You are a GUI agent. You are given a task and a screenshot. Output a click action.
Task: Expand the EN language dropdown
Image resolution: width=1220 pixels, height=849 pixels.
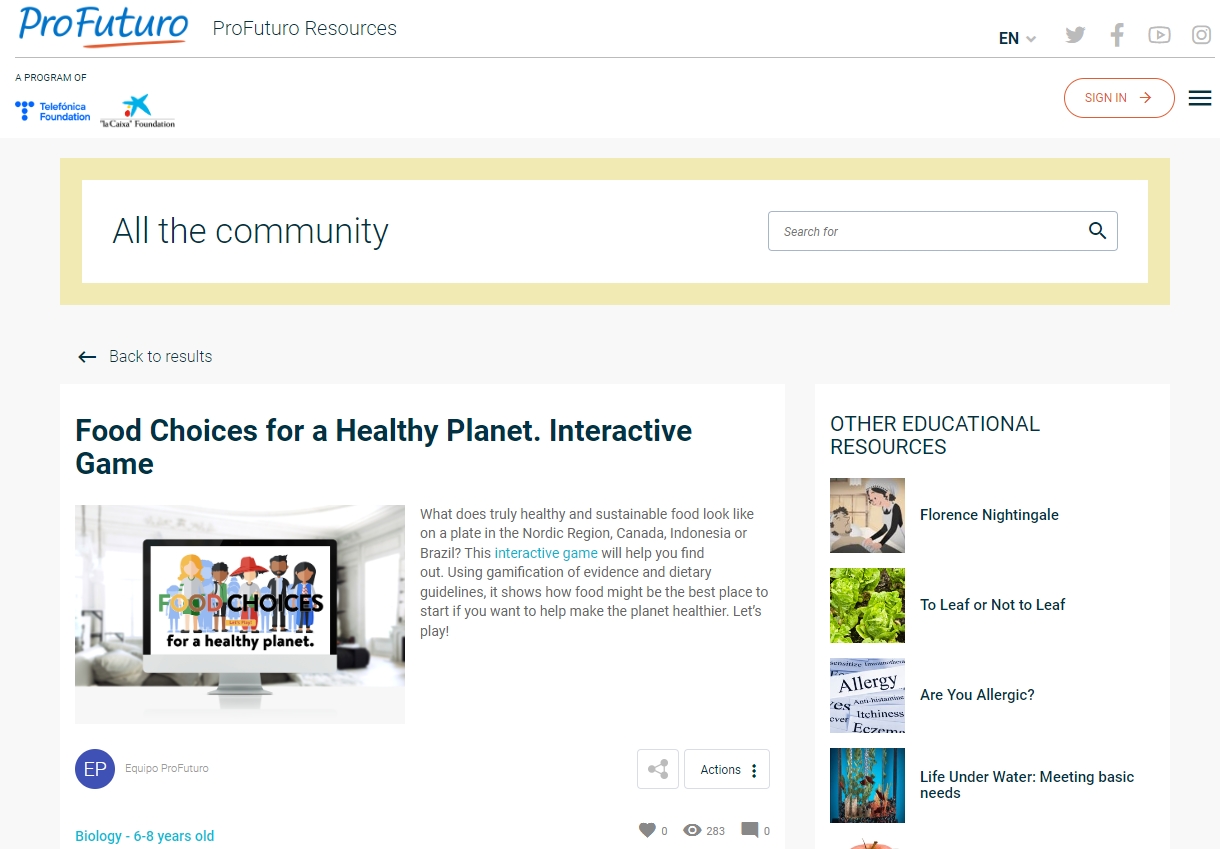[x=1017, y=38]
